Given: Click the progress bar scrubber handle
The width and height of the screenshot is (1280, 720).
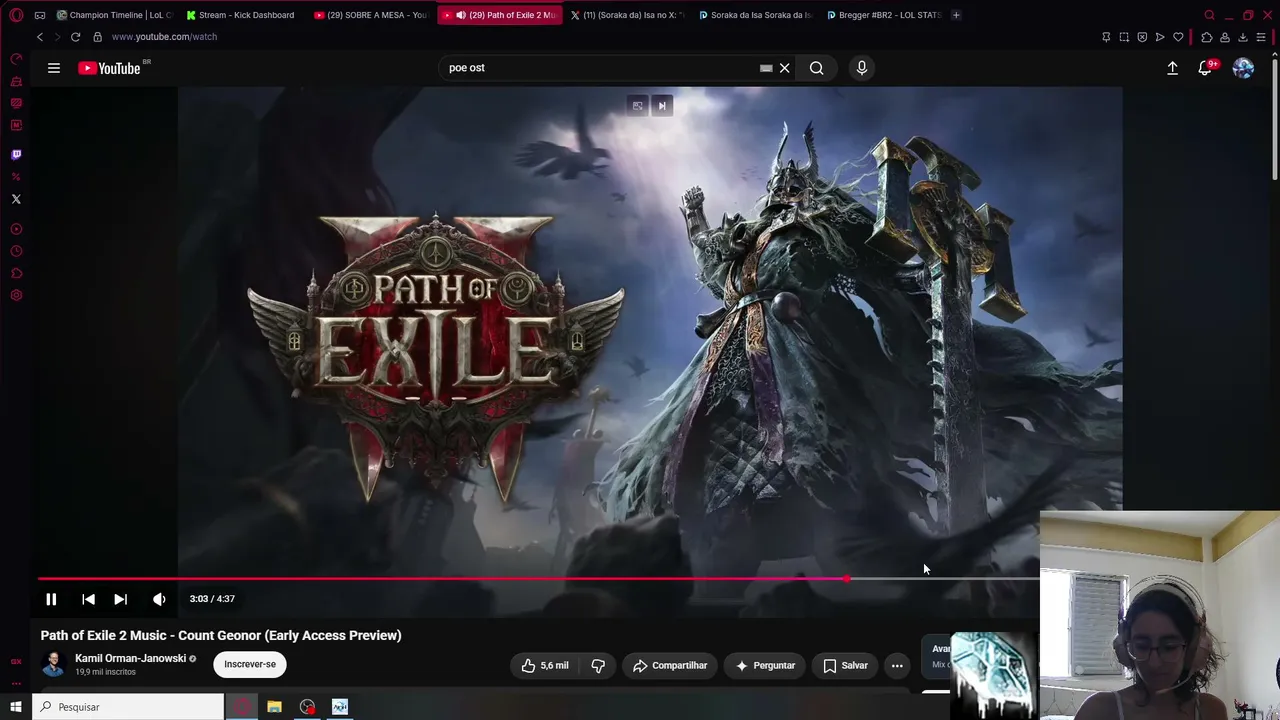Looking at the screenshot, I should pyautogui.click(x=847, y=579).
